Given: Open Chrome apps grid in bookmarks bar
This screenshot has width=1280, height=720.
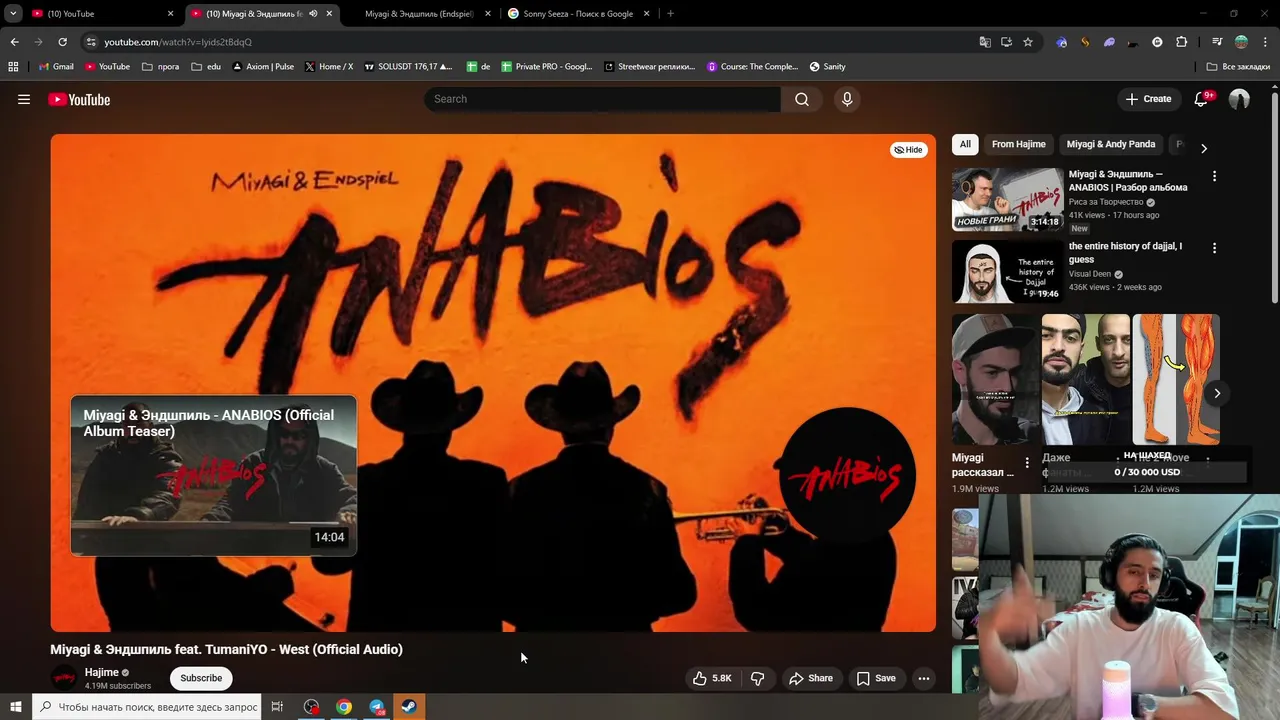Looking at the screenshot, I should [x=13, y=66].
